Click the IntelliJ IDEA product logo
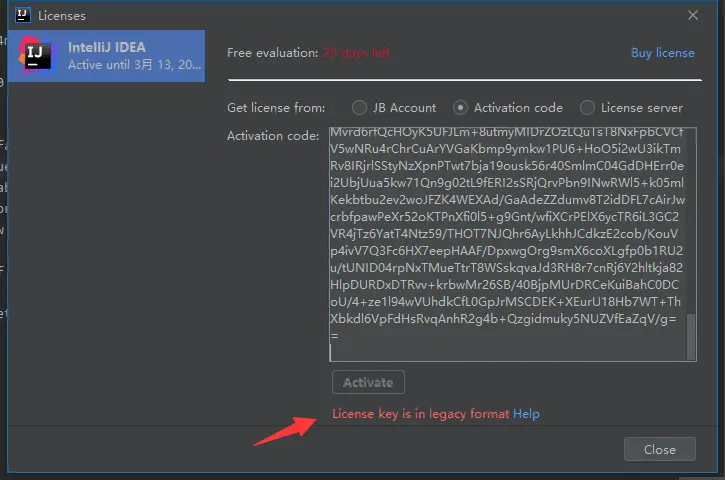The height and width of the screenshot is (480, 725). pyautogui.click(x=36, y=55)
